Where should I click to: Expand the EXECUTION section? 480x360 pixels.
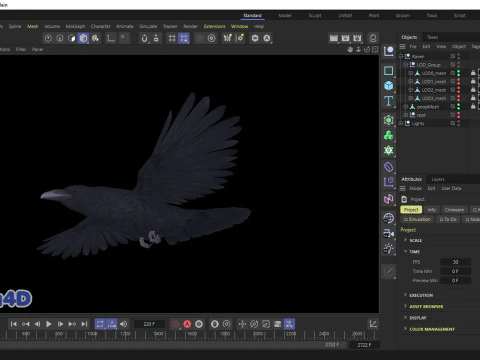point(405,295)
